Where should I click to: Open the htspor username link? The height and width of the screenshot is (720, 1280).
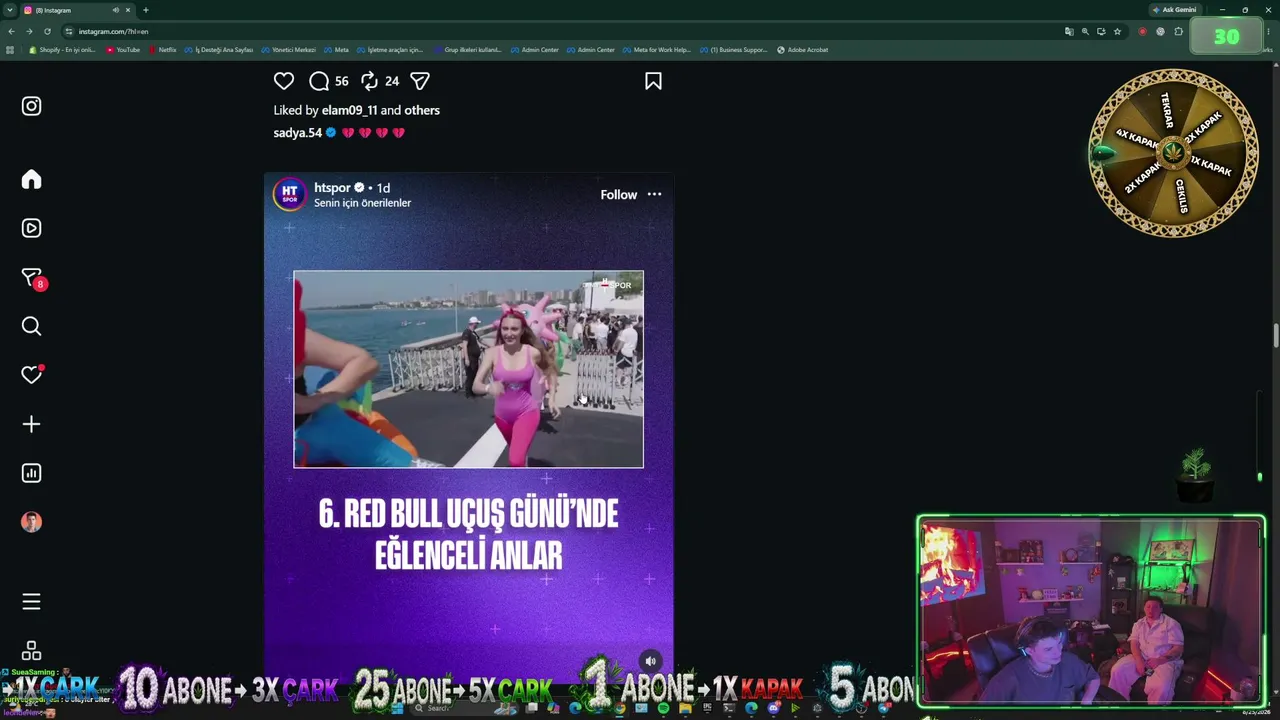point(332,188)
